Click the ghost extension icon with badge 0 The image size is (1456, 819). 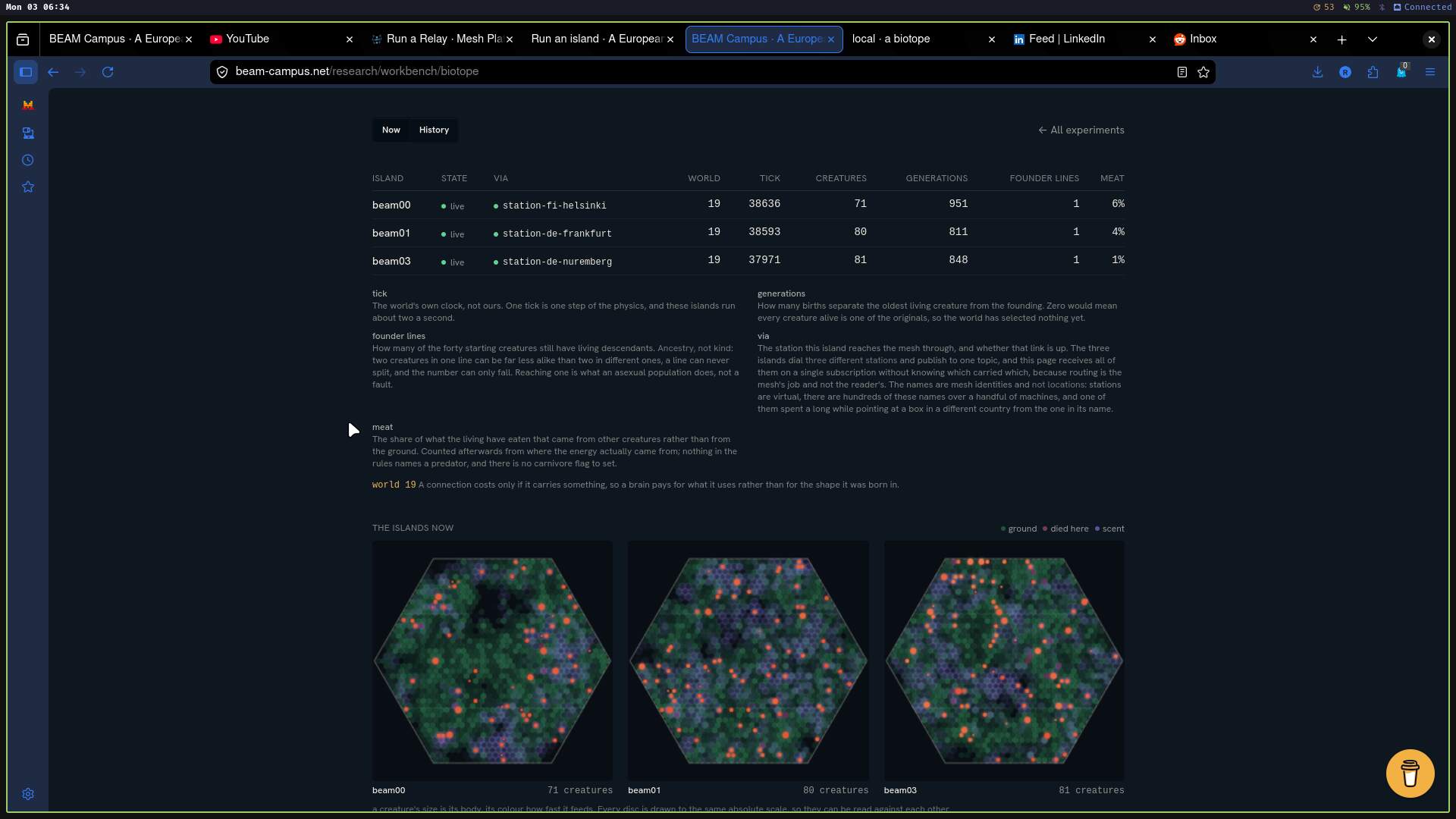[1401, 71]
